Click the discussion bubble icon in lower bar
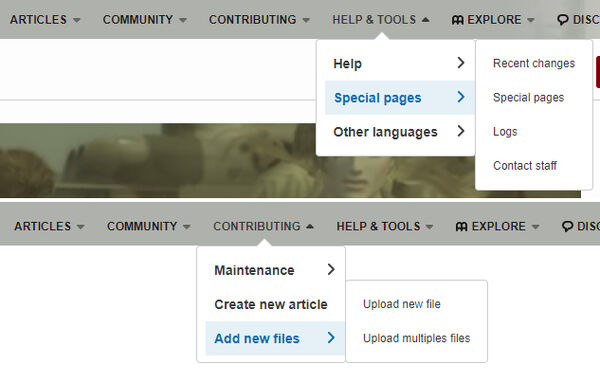 [x=567, y=226]
